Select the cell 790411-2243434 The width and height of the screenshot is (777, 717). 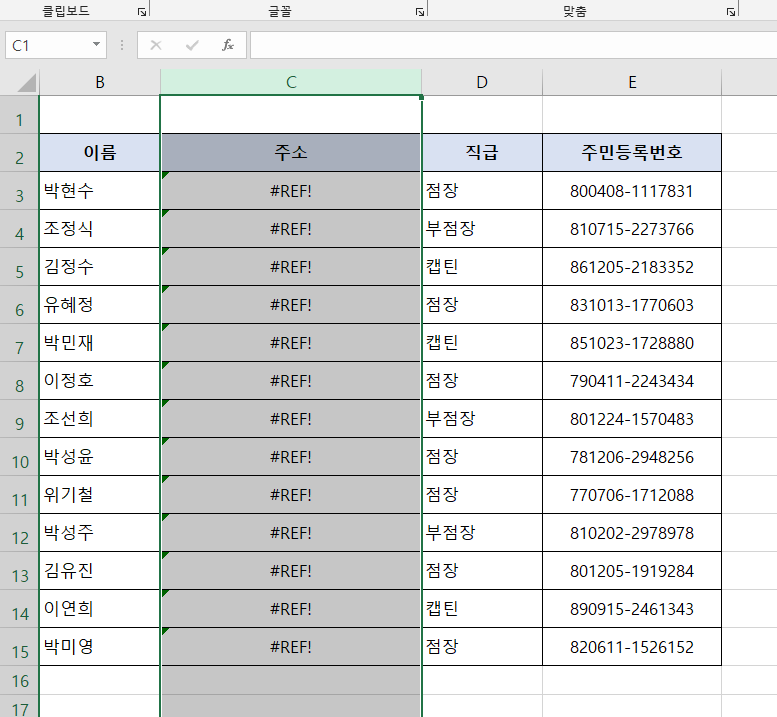632,381
